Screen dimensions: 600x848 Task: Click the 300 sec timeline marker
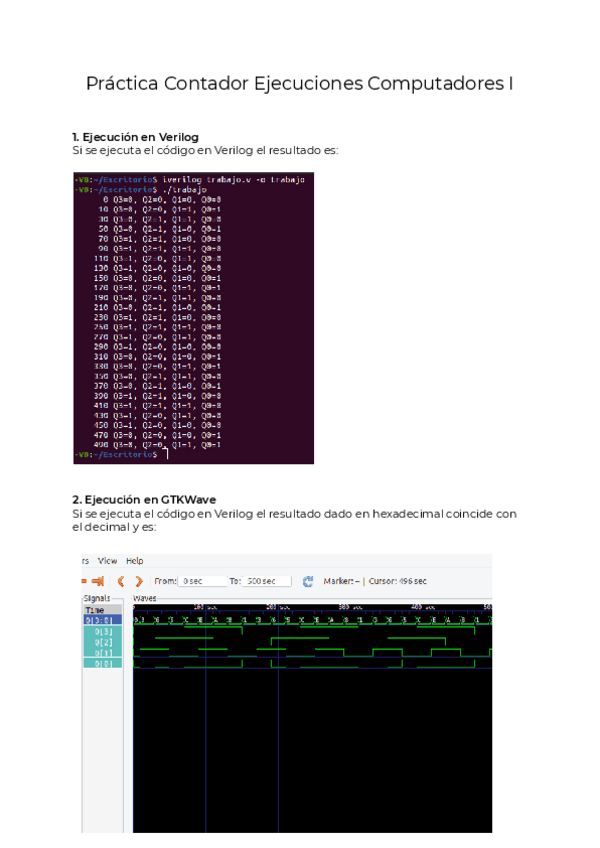[x=350, y=607]
